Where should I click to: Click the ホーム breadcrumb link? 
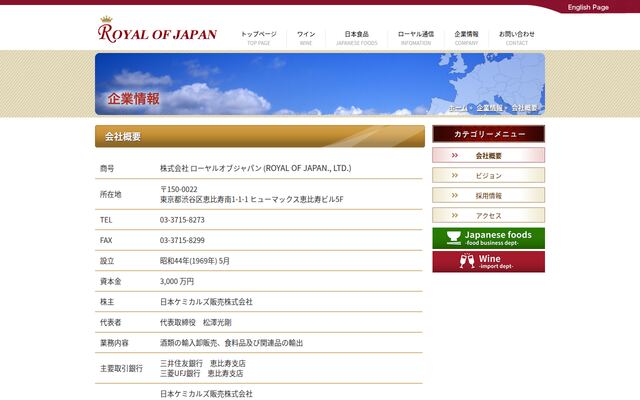458,108
